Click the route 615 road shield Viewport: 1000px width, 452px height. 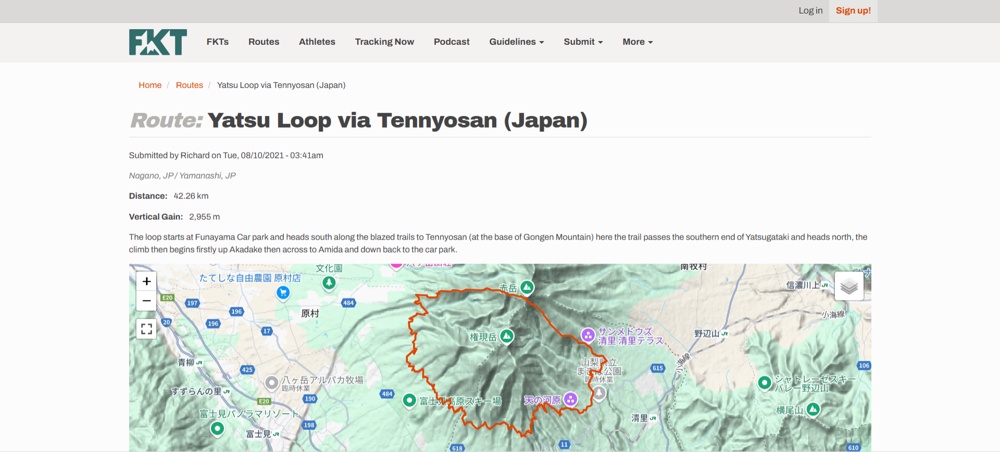[659, 368]
